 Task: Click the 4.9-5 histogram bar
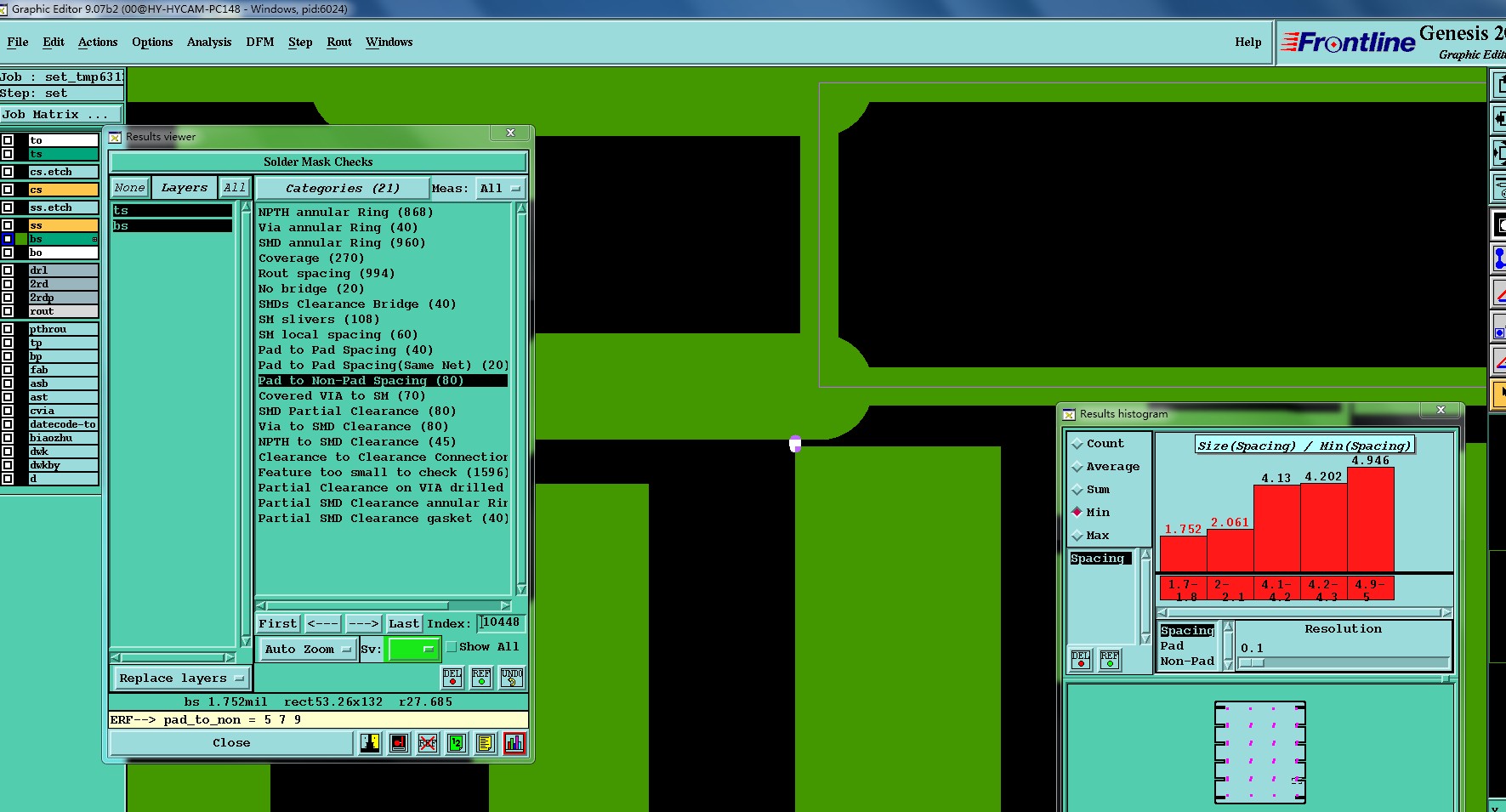1370,520
